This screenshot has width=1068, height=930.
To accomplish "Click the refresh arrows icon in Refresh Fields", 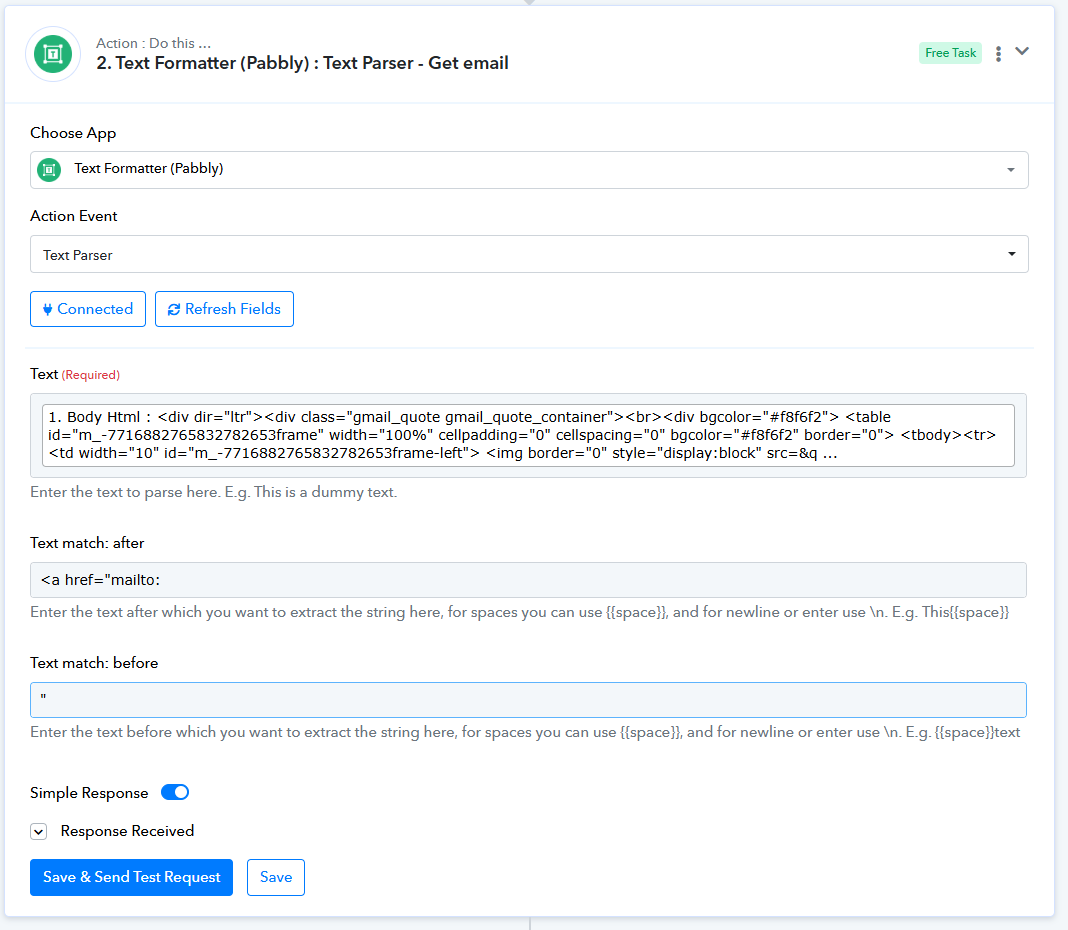I will click(x=174, y=309).
